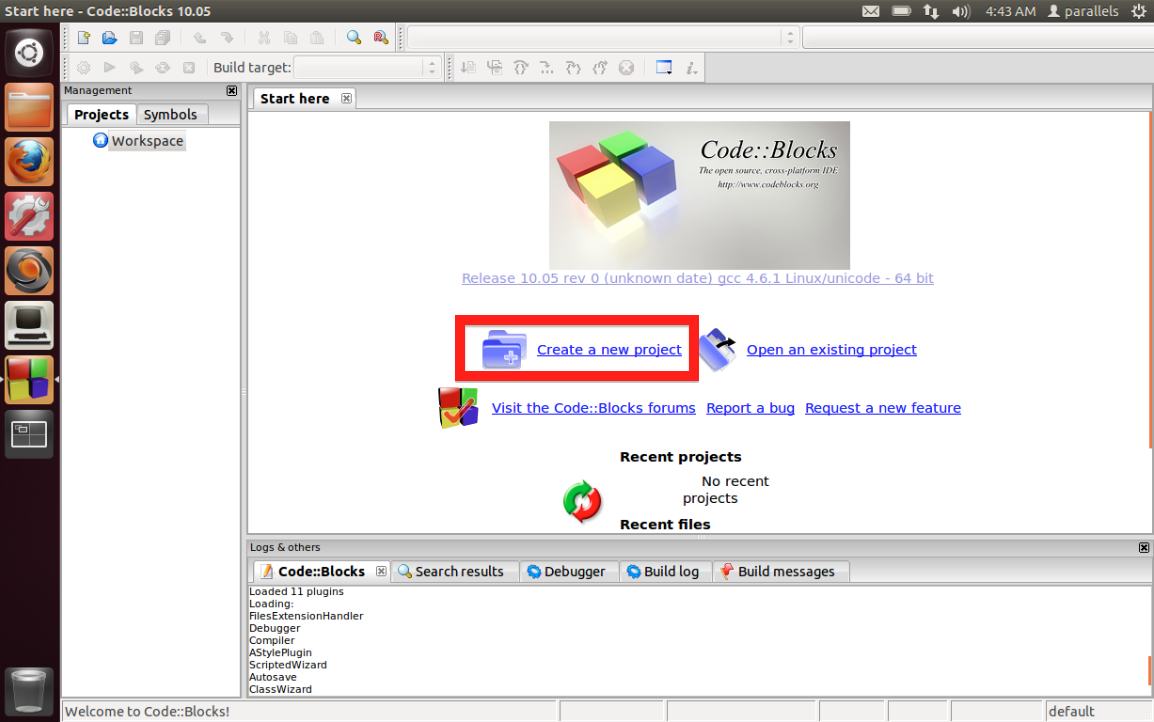Click the Step out debug icon
Image resolution: width=1154 pixels, height=722 pixels.
point(600,68)
